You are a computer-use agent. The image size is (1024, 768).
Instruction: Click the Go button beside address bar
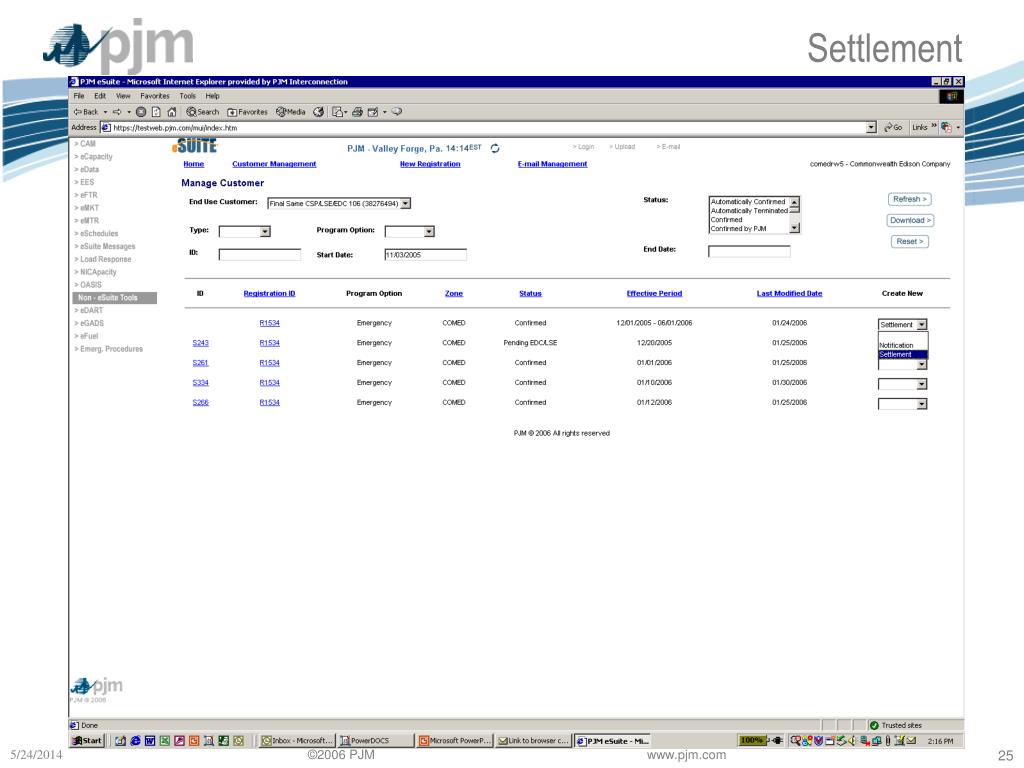click(x=893, y=127)
